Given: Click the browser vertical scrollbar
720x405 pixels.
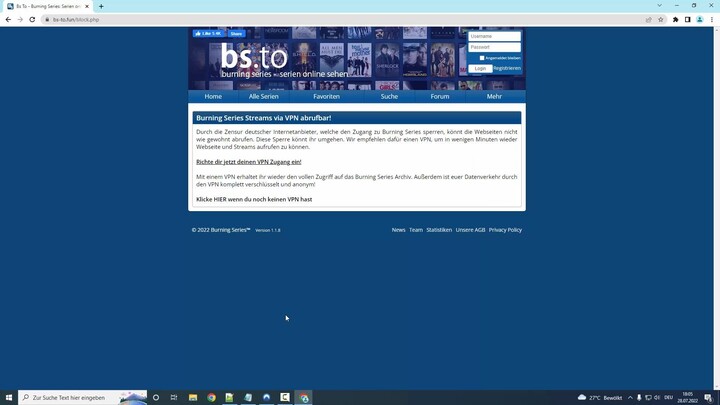Looking at the screenshot, I should tap(717, 208).
